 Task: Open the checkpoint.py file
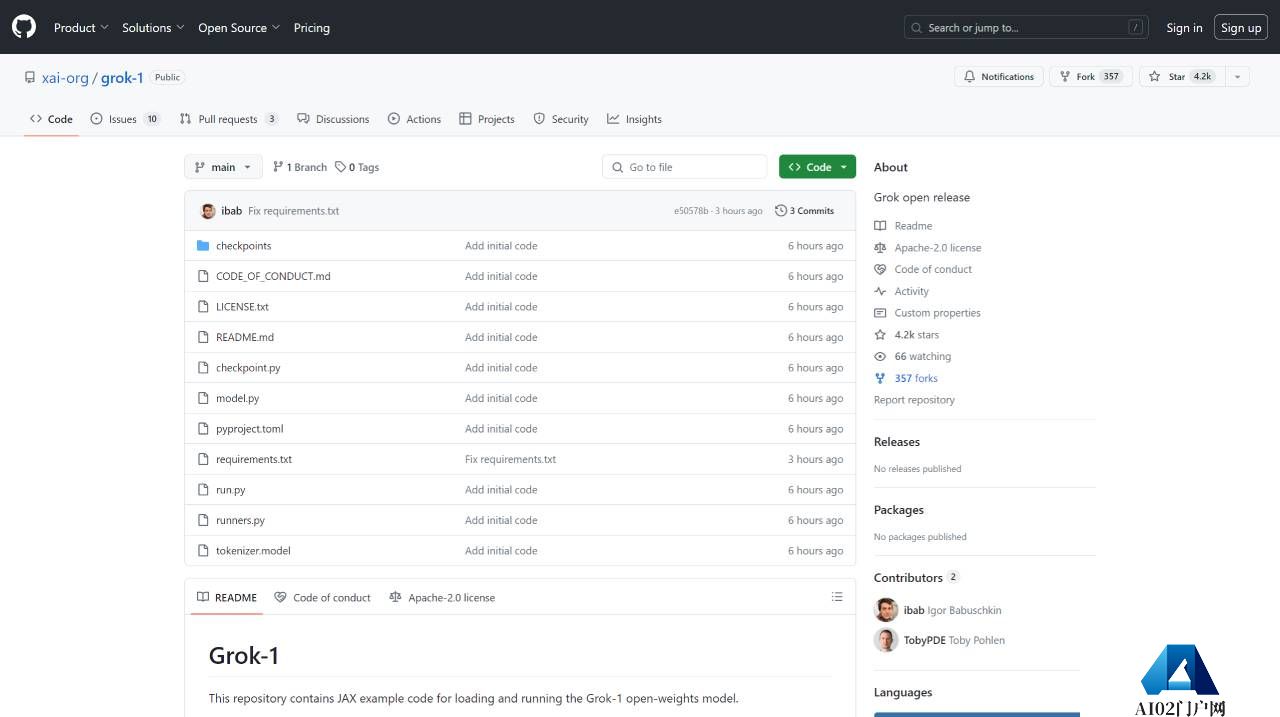(x=248, y=368)
